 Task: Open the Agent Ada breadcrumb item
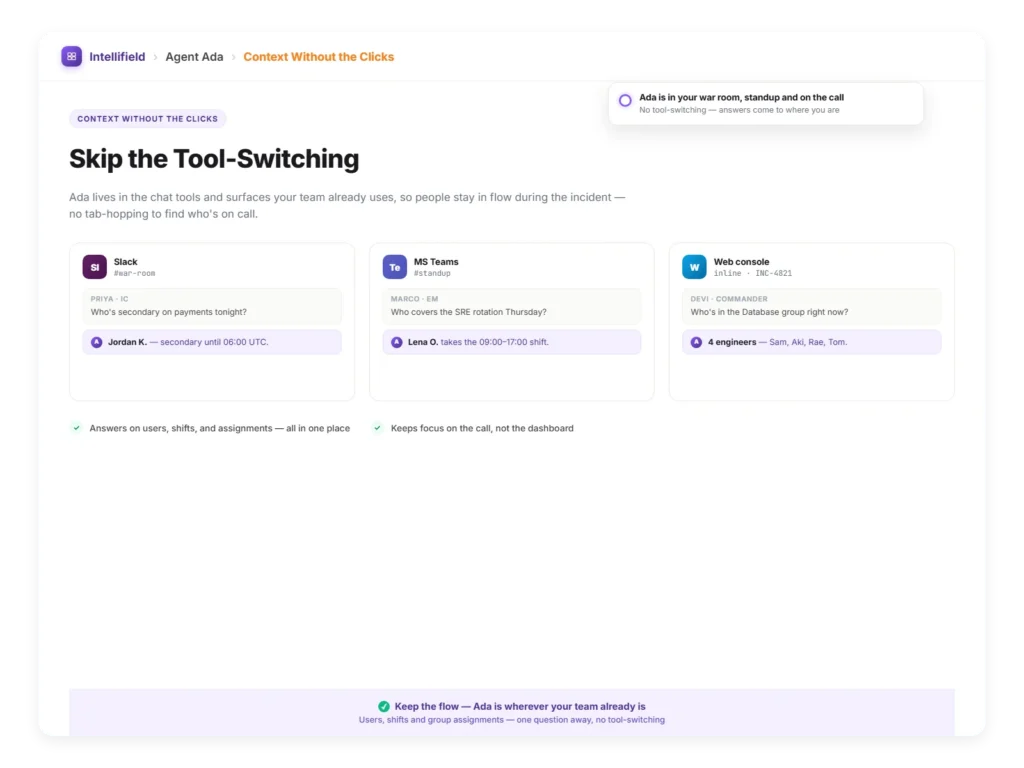point(194,57)
